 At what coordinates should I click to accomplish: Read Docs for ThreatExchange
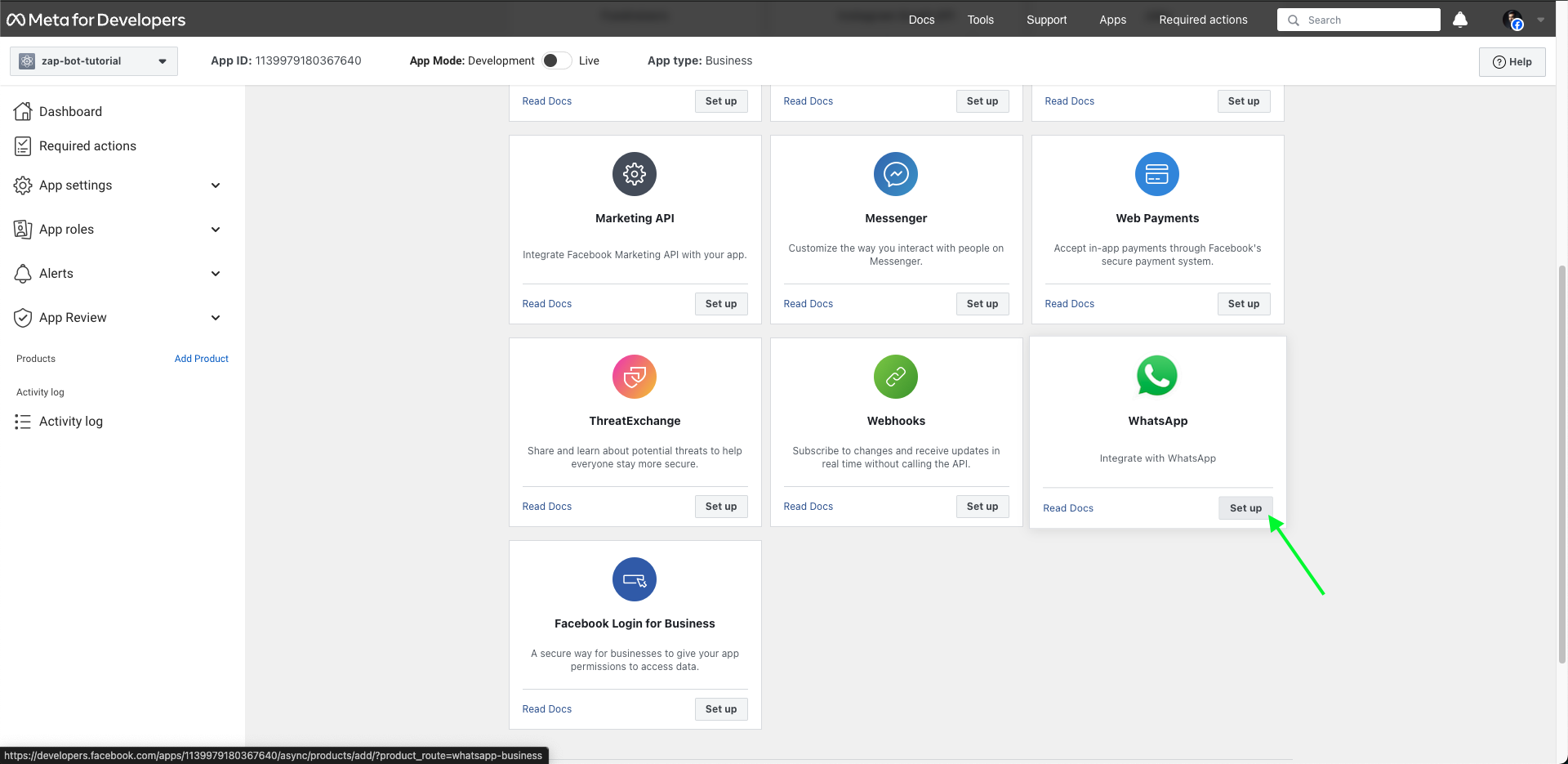(547, 507)
